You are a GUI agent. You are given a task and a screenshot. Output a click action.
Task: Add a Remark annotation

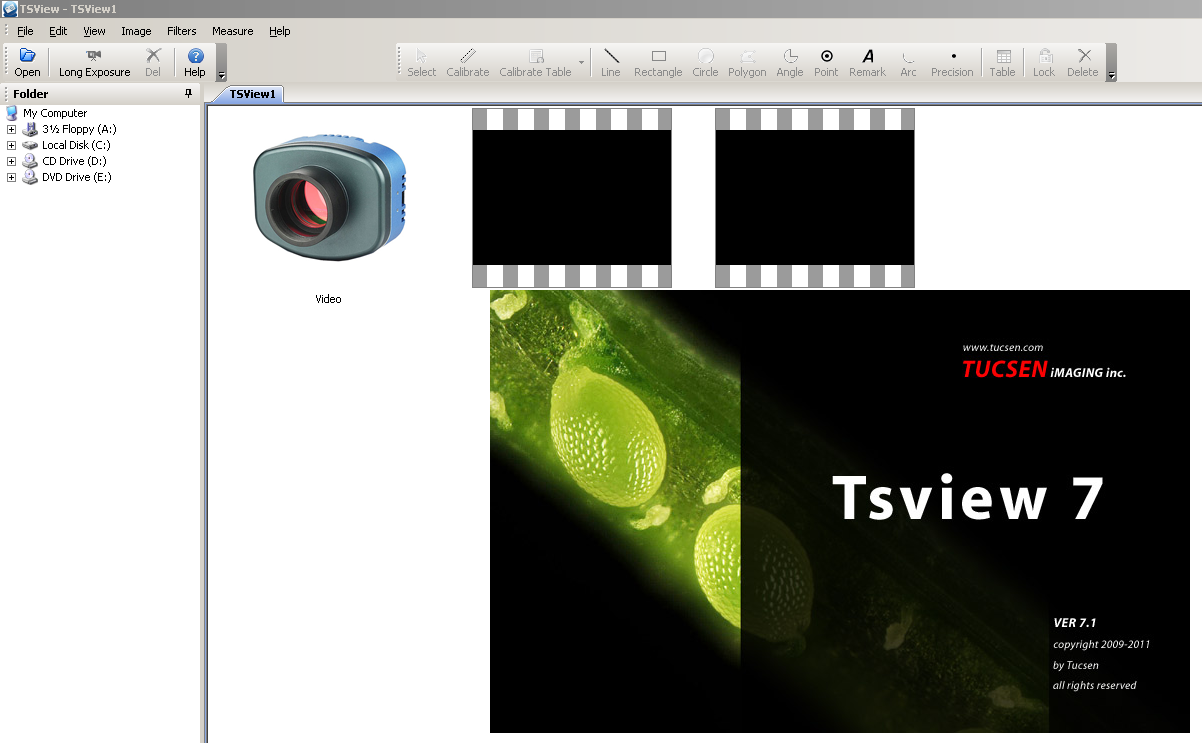coord(867,63)
